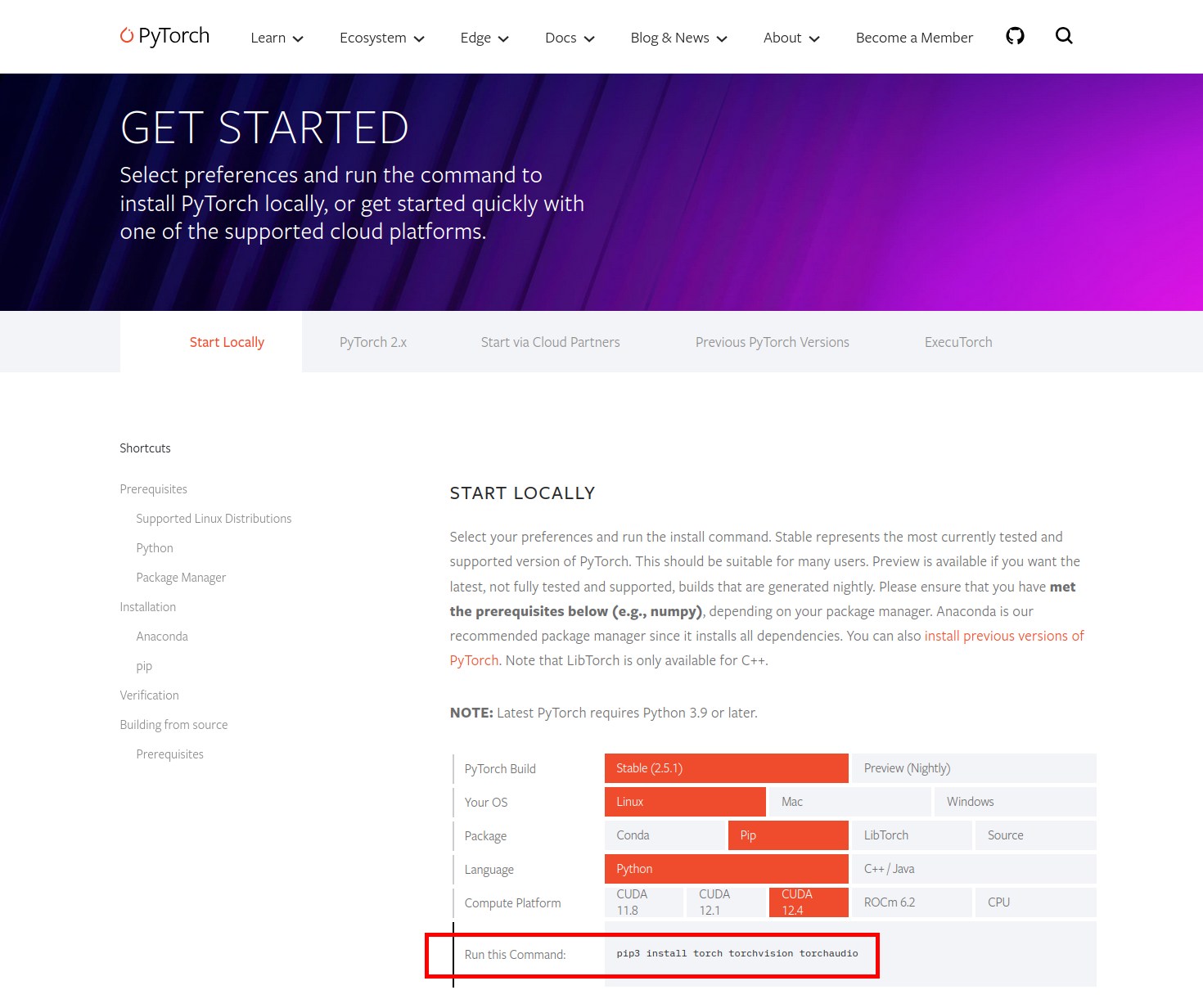Click the Become a Member link
This screenshot has height=1008, width=1203.
[x=914, y=38]
